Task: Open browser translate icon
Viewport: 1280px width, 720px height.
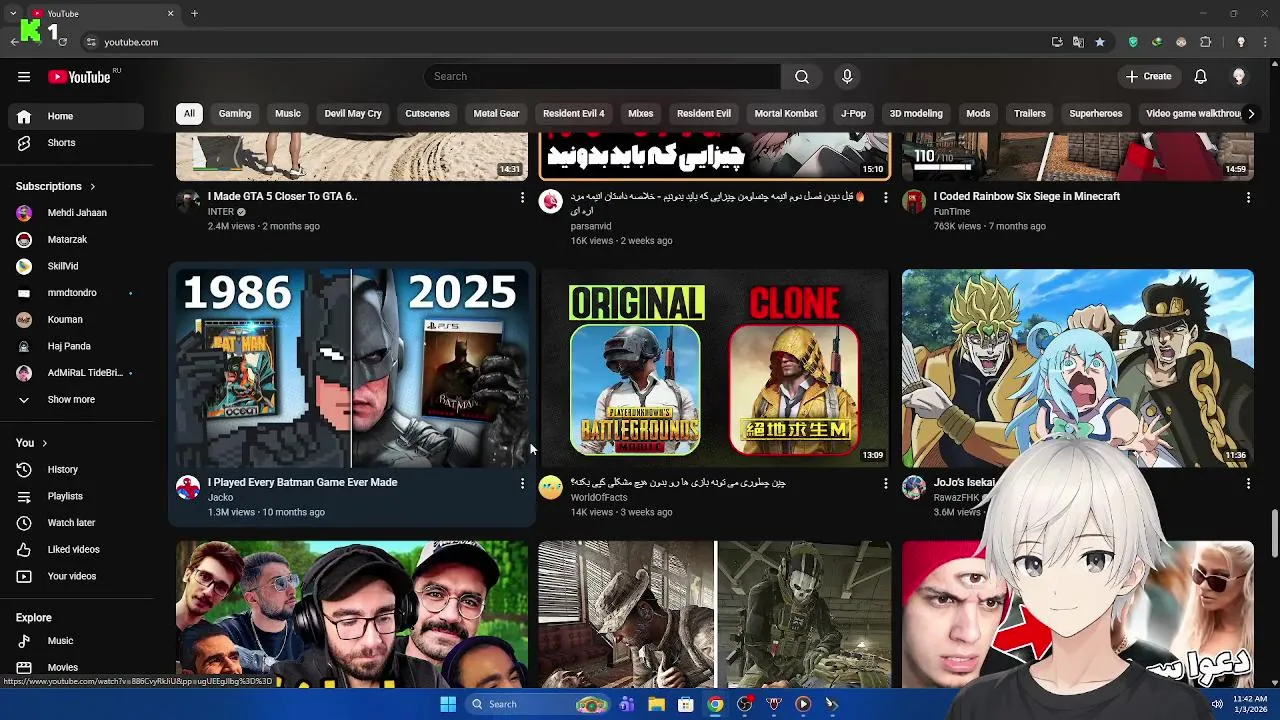Action: click(x=1078, y=42)
